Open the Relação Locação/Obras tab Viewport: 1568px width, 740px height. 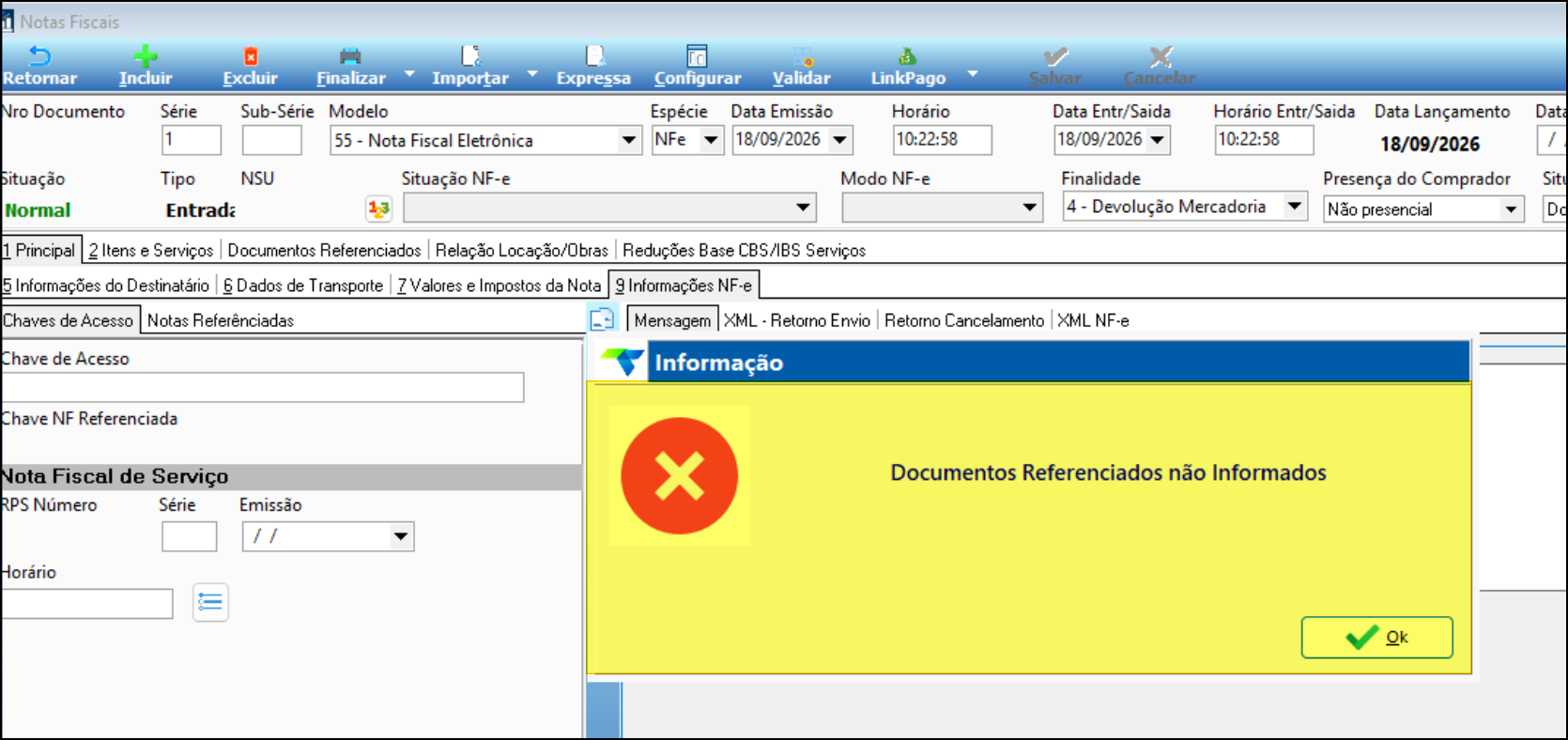[522, 251]
